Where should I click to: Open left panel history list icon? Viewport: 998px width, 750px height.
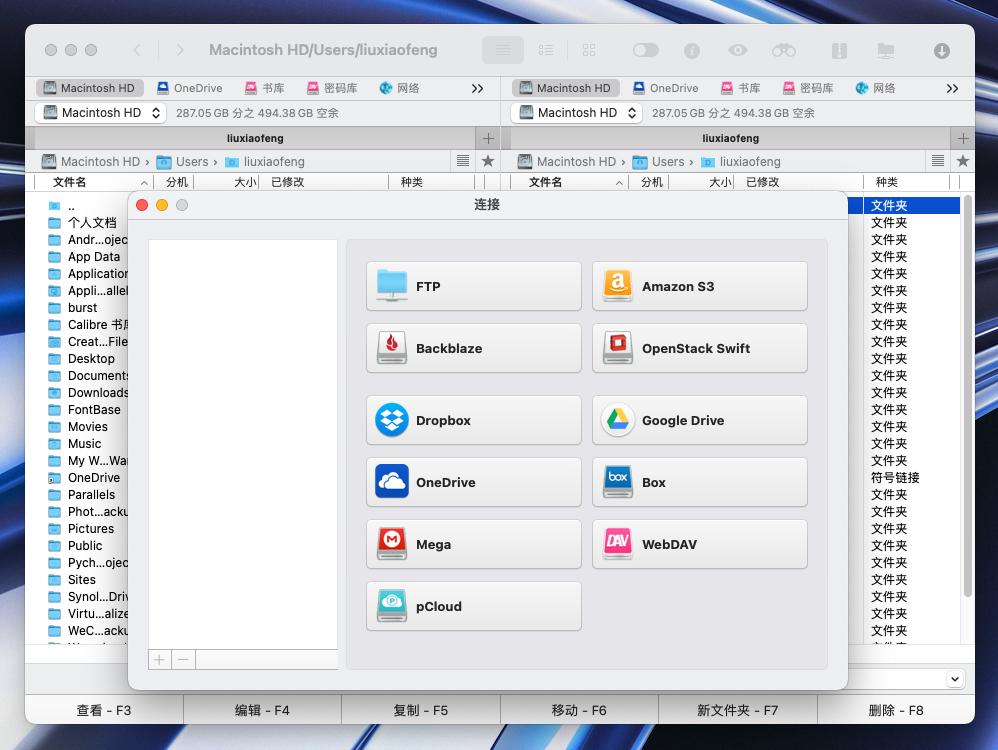click(x=463, y=161)
